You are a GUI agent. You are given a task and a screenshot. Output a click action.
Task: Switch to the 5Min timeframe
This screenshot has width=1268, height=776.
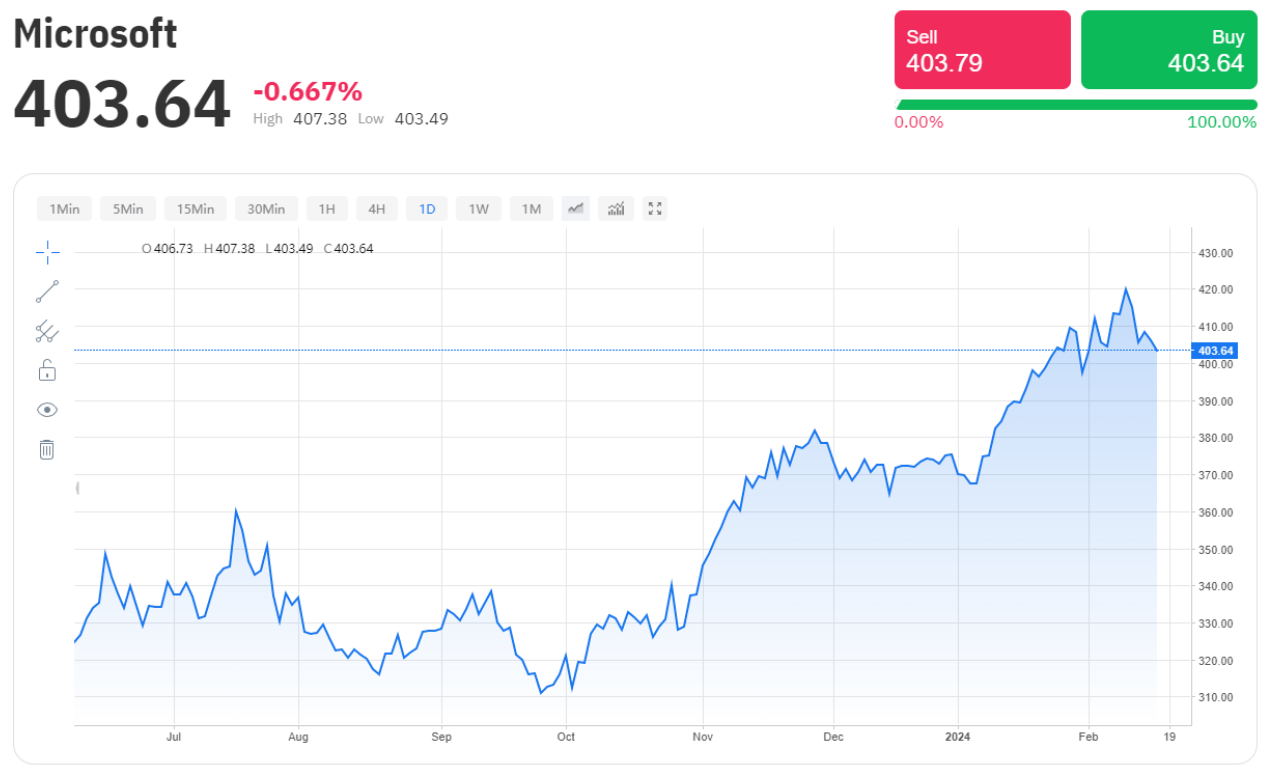(x=128, y=209)
